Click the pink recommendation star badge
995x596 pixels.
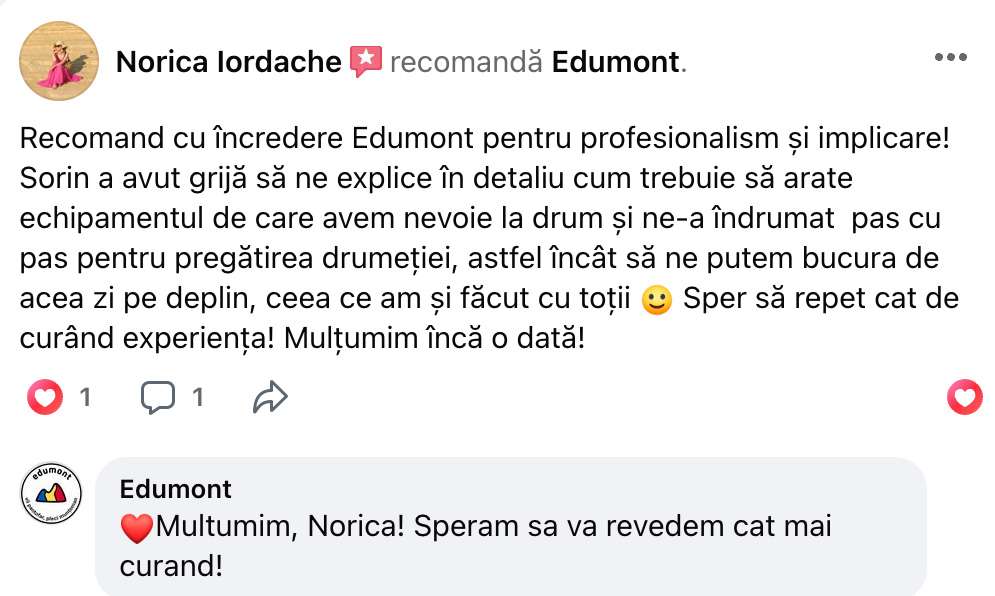pyautogui.click(x=366, y=61)
